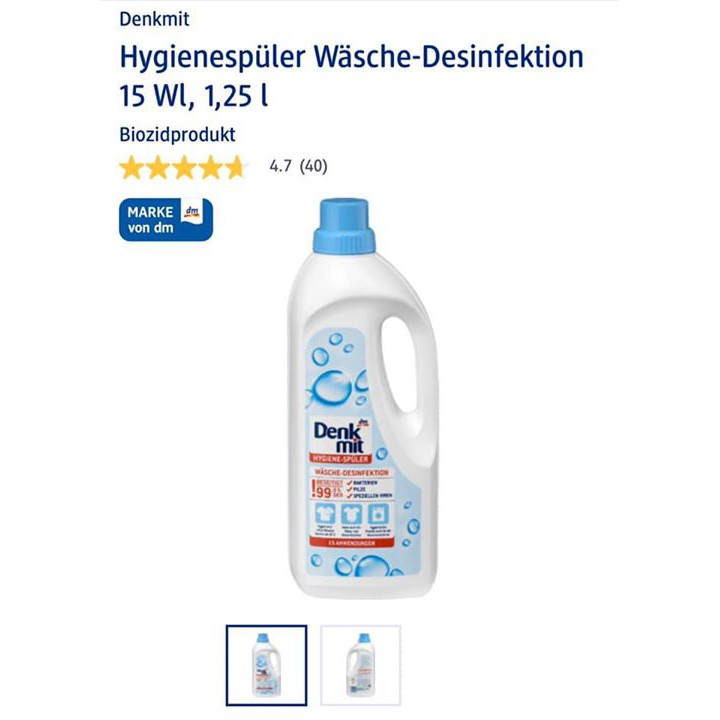Open the main product bottle image

point(363,399)
